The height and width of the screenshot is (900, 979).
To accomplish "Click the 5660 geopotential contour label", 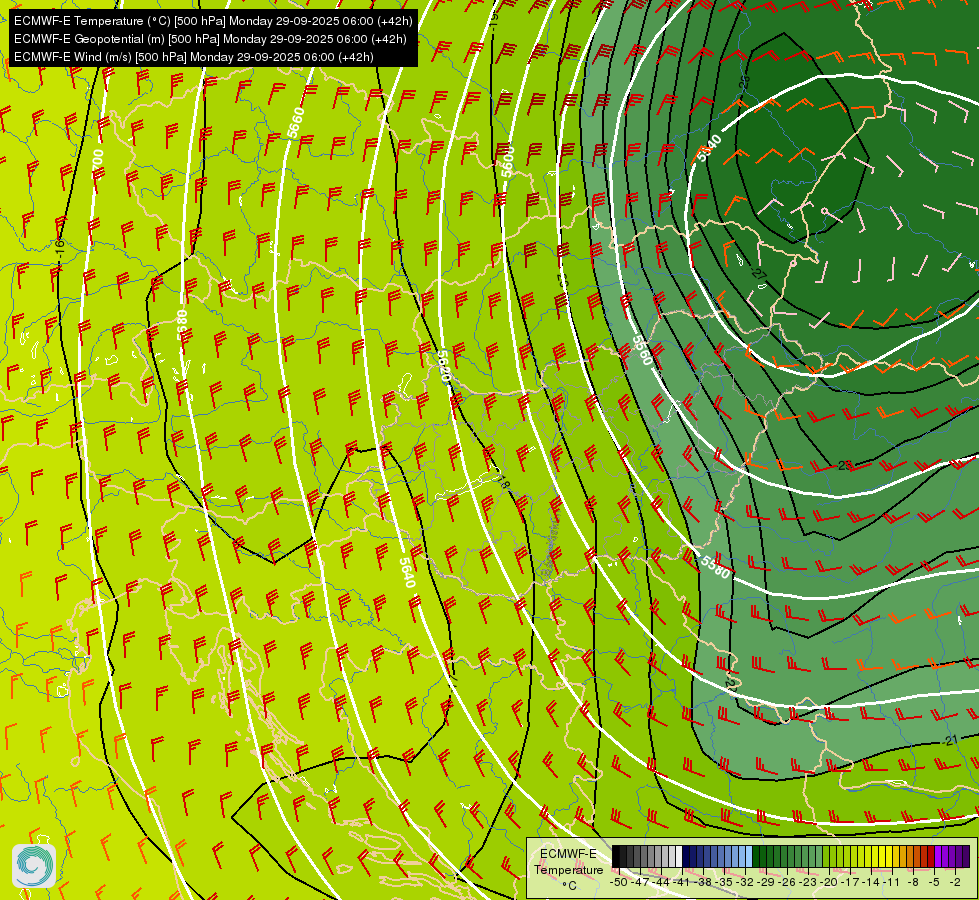I will point(296,122).
